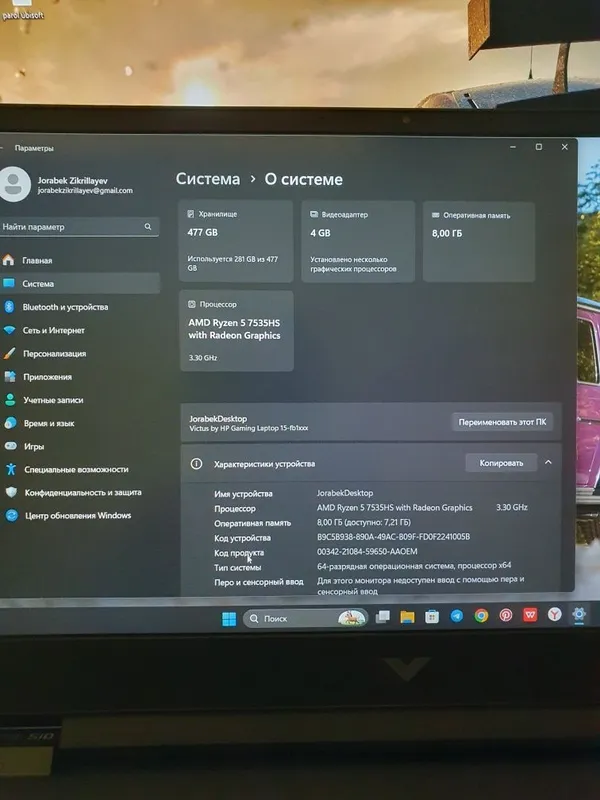This screenshot has width=600, height=800.
Task: Open File Explorer from the taskbar
Action: point(407,617)
